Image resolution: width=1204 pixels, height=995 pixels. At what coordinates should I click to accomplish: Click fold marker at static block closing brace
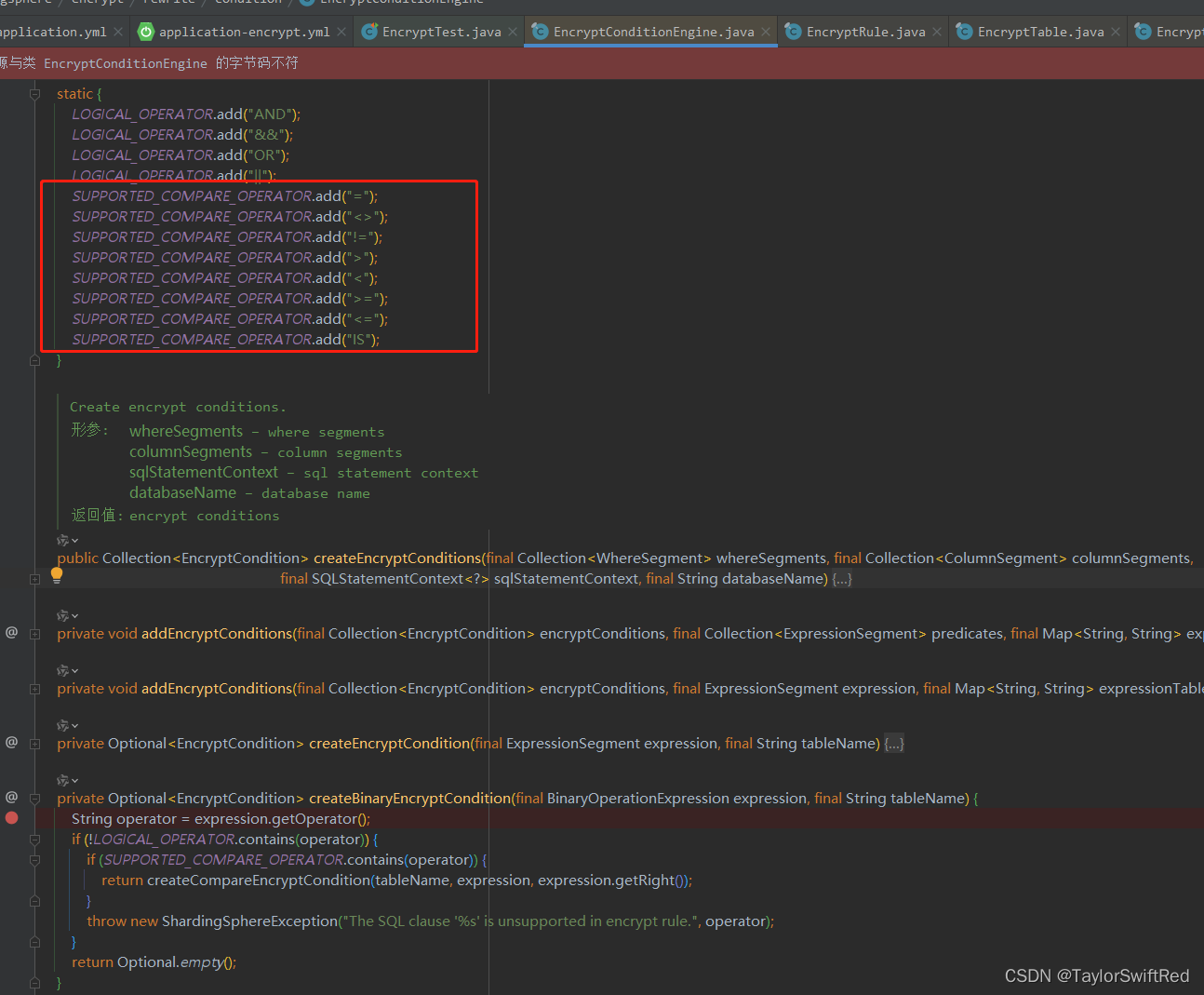pos(34,360)
